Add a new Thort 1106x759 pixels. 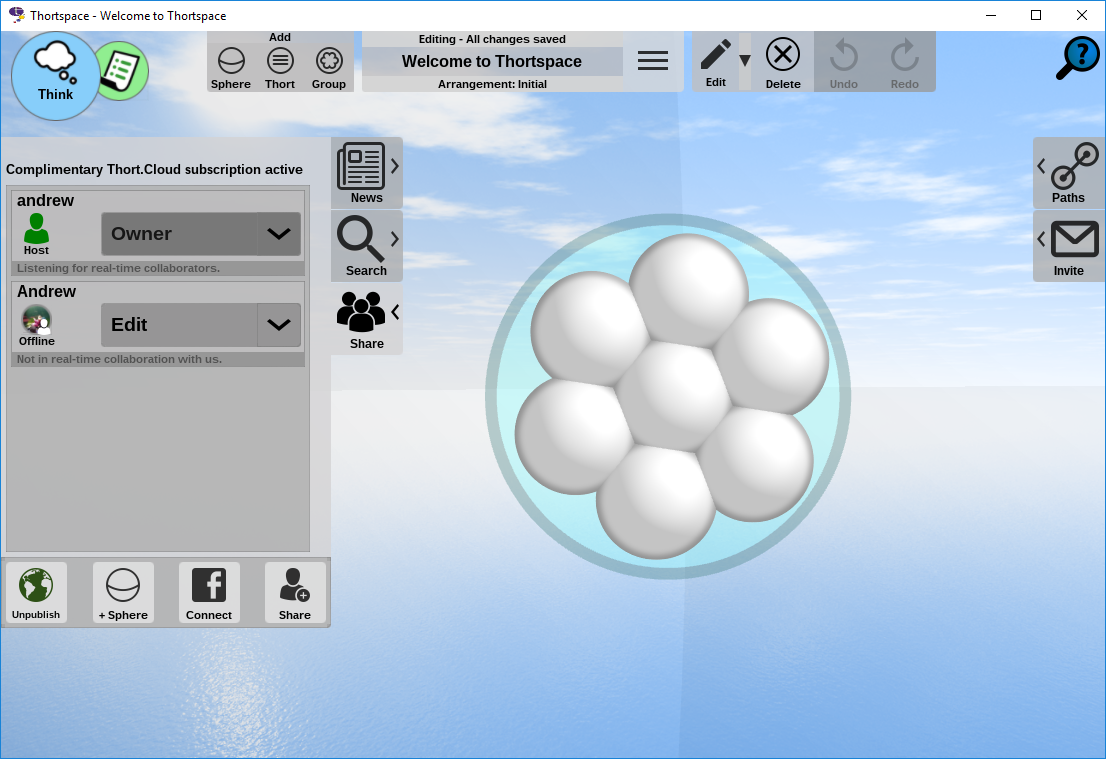point(280,68)
